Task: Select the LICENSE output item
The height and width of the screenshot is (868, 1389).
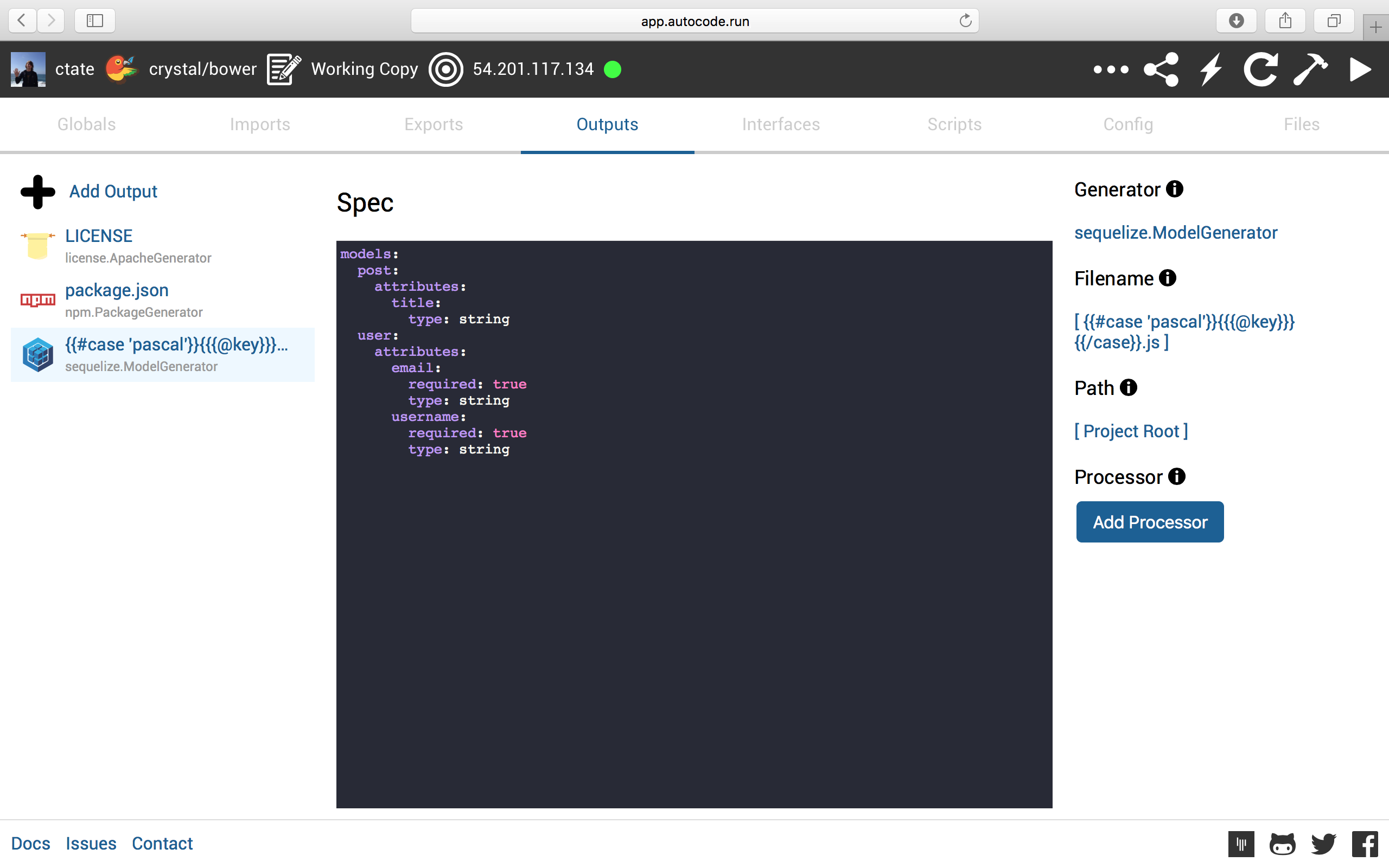Action: click(x=99, y=236)
